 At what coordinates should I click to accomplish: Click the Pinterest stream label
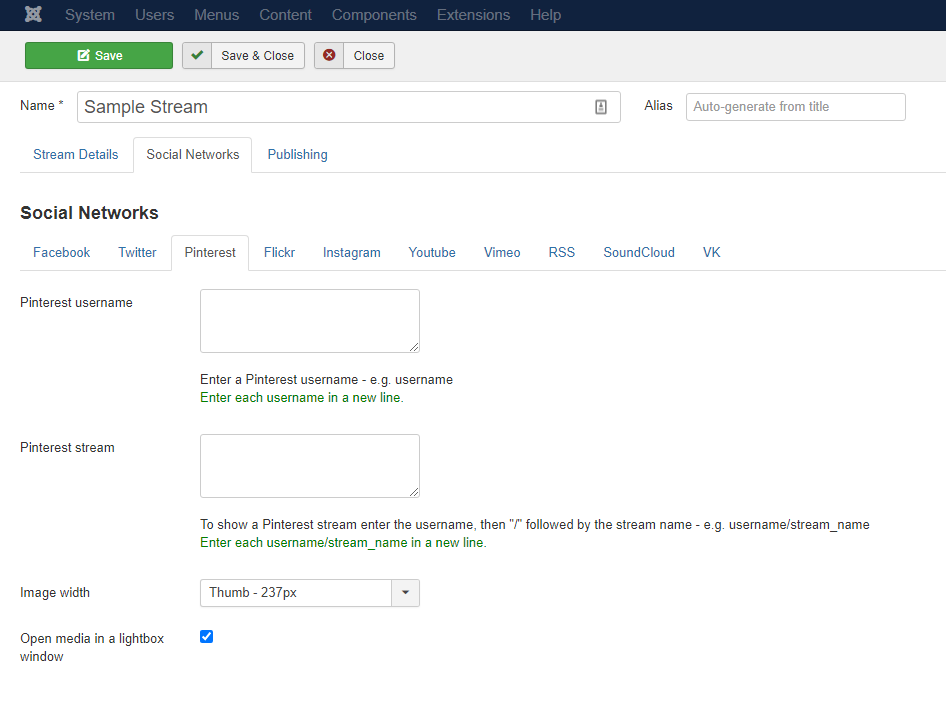pyautogui.click(x=67, y=448)
